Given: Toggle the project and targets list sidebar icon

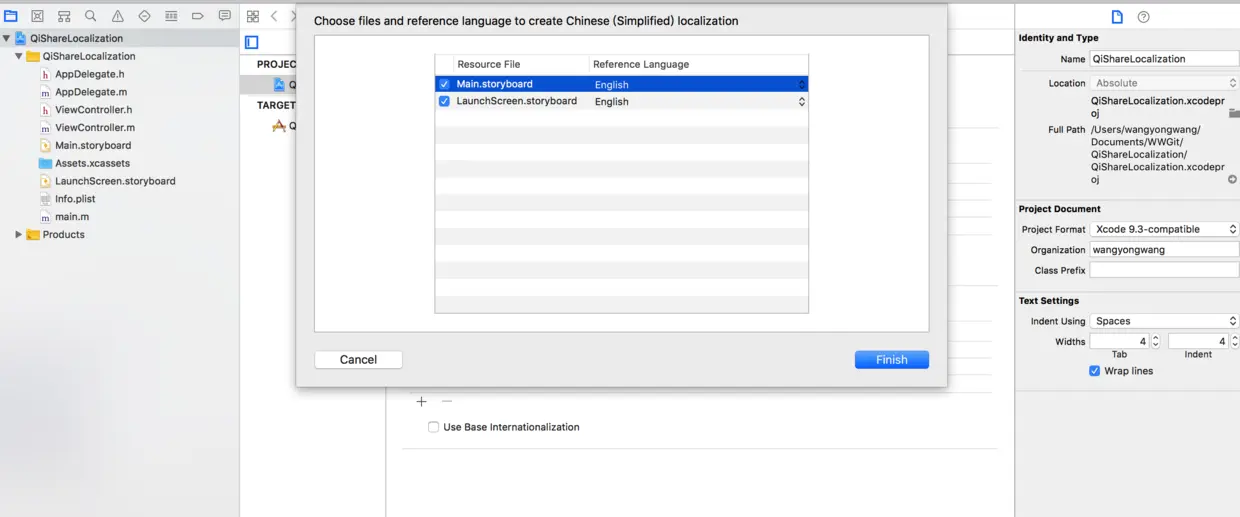Looking at the screenshot, I should pos(252,42).
